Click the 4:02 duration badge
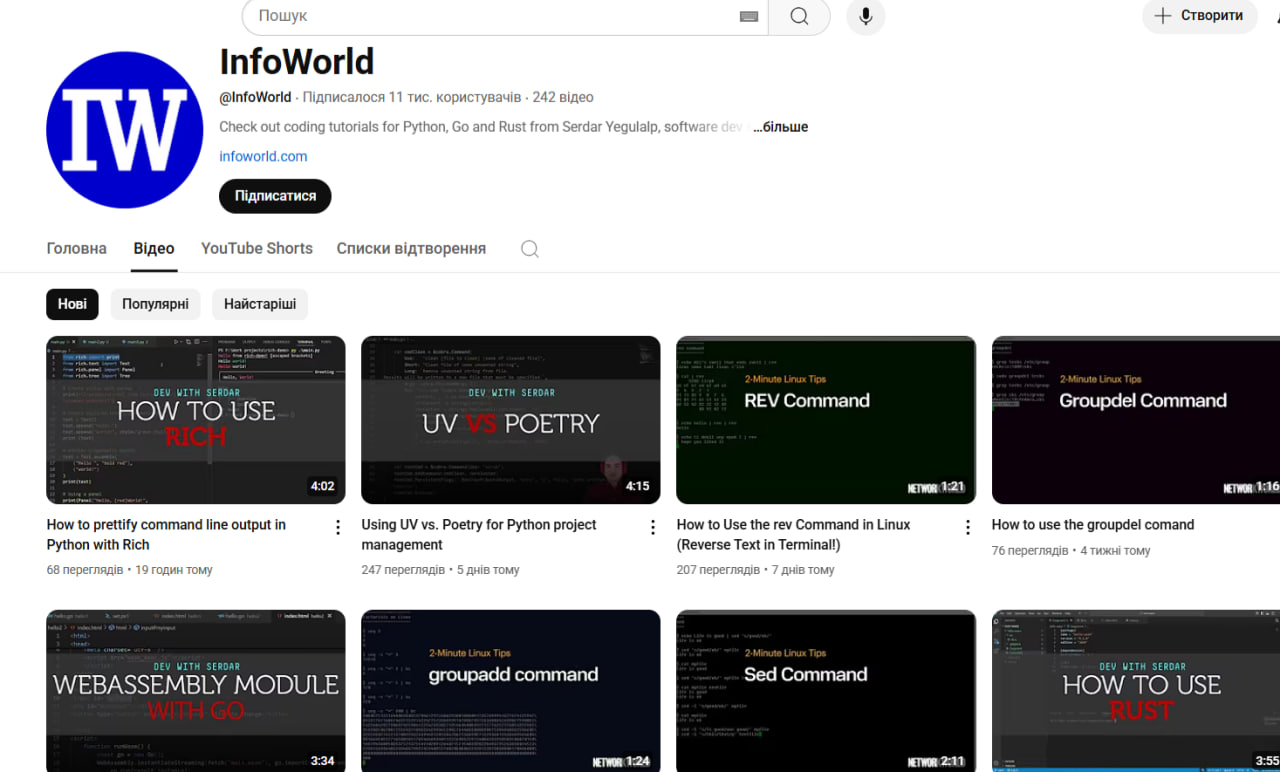Viewport: 1280px width, 772px height. click(322, 487)
